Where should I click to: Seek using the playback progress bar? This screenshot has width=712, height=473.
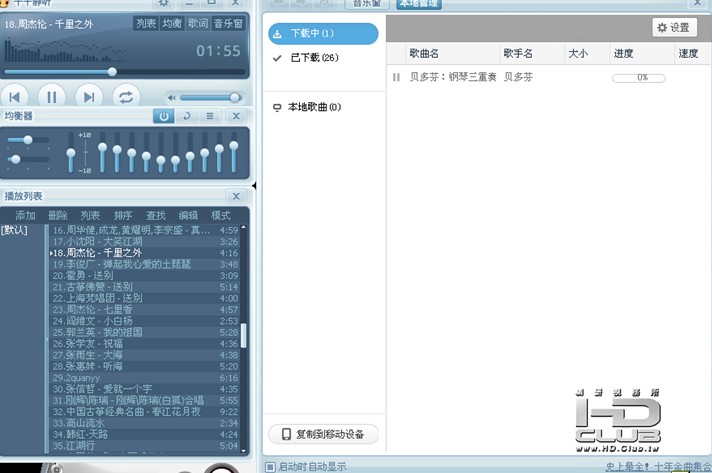pyautogui.click(x=124, y=72)
